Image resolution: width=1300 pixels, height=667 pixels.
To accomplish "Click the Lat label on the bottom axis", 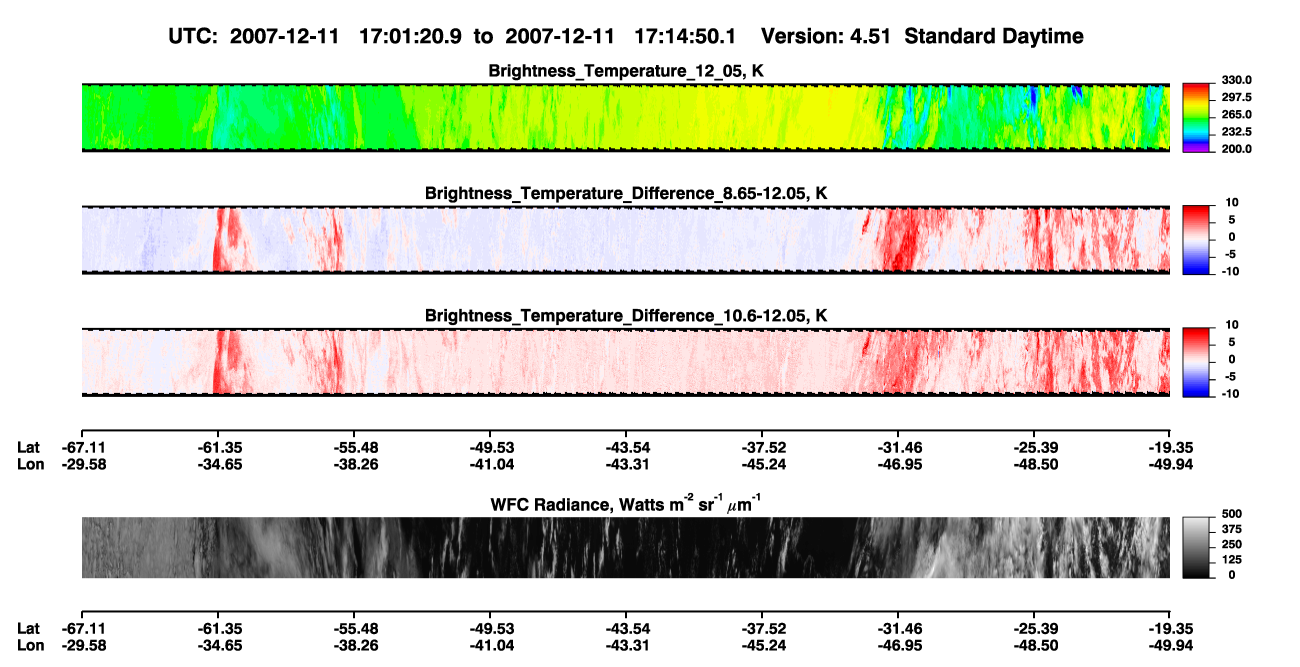I will (x=28, y=628).
